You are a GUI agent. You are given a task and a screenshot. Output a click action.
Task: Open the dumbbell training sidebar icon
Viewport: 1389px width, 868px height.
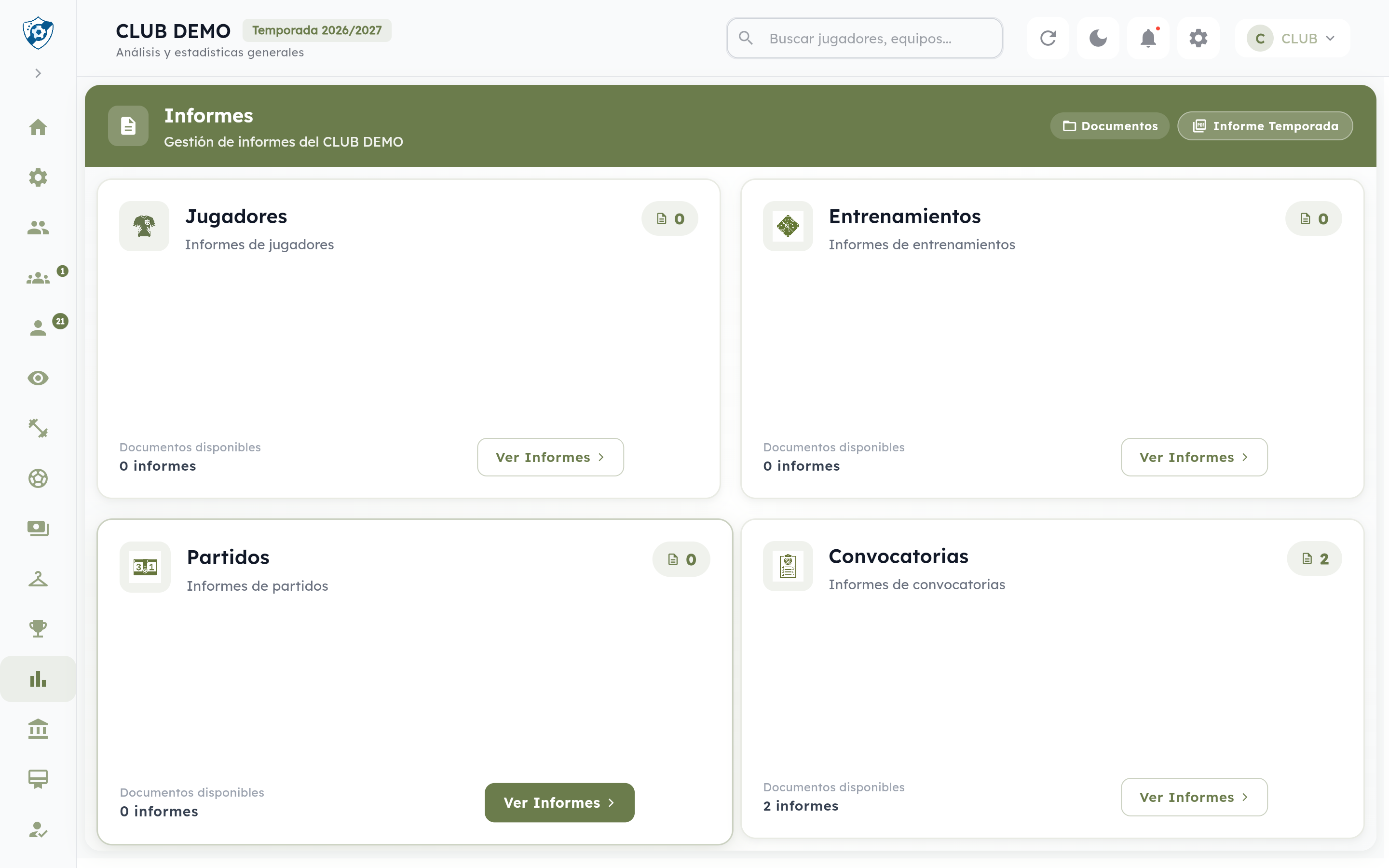38,428
